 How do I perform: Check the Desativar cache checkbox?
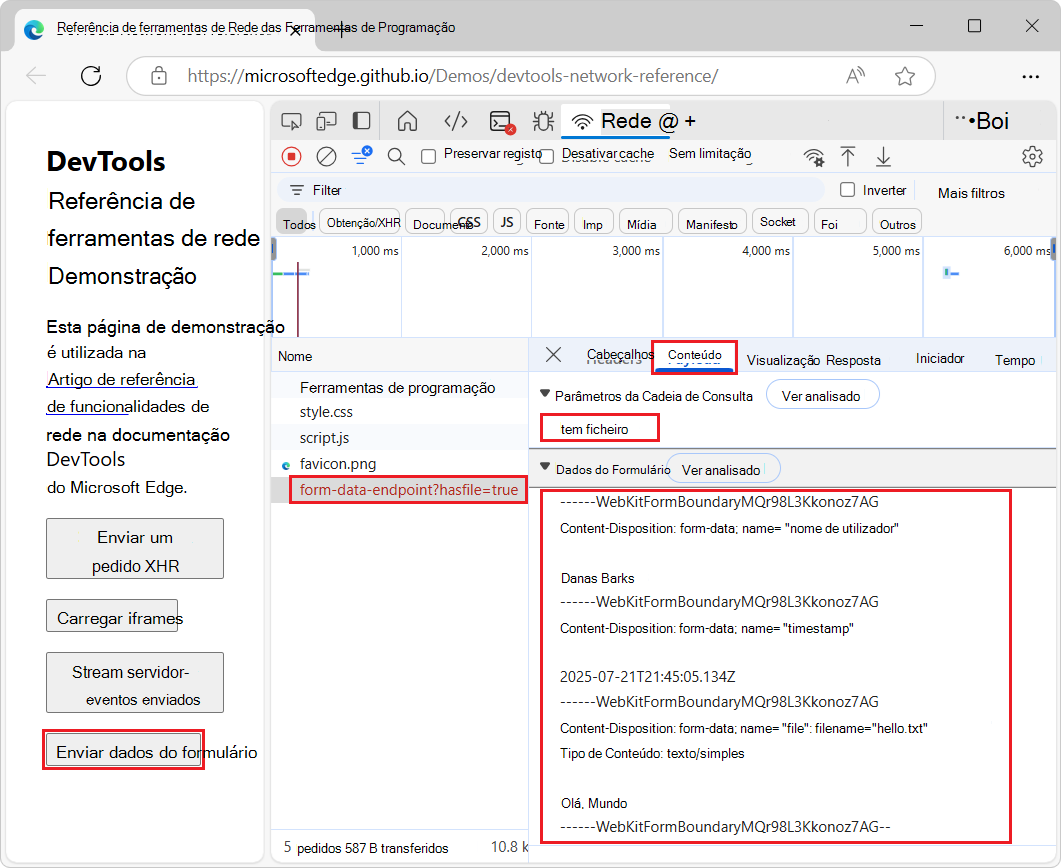[x=547, y=156]
